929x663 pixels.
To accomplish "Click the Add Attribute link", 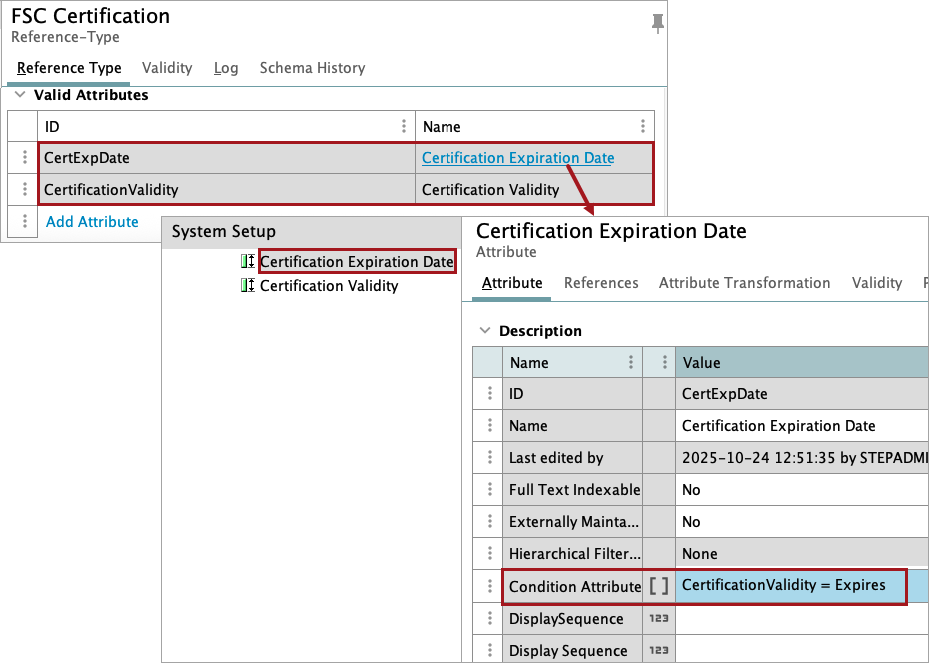I will (92, 222).
